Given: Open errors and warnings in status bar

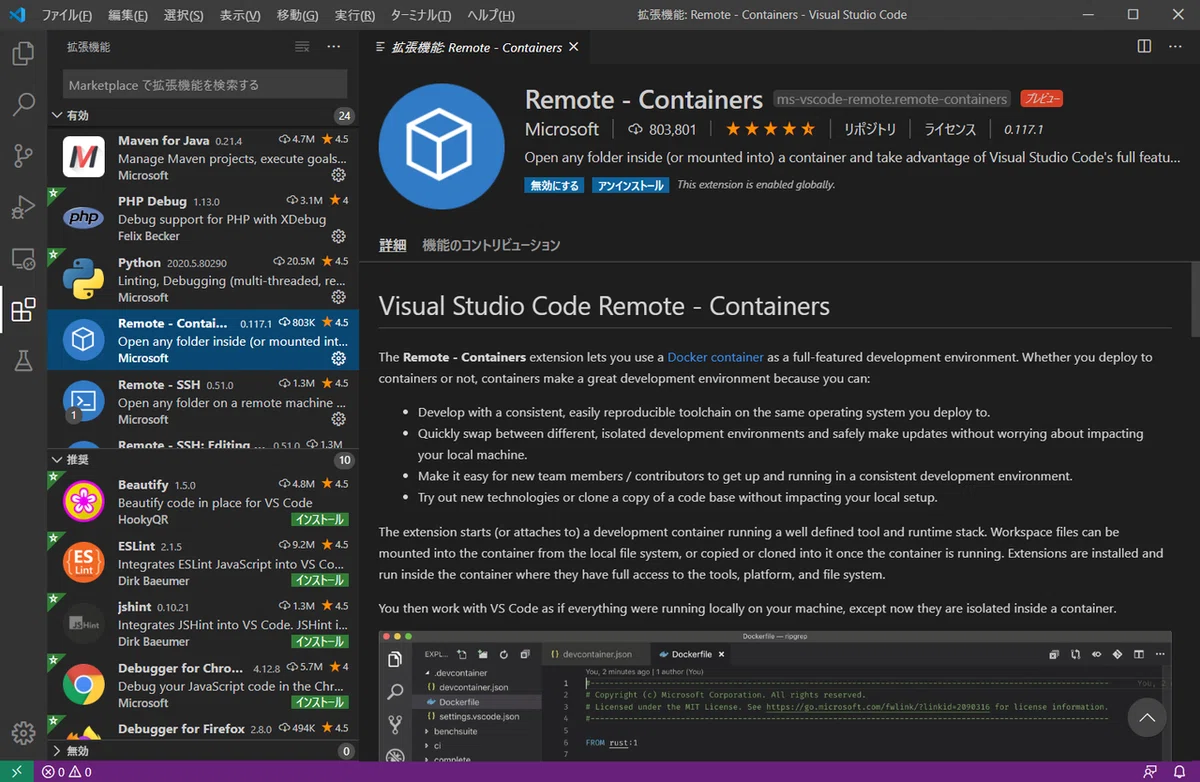Looking at the screenshot, I should [66, 772].
